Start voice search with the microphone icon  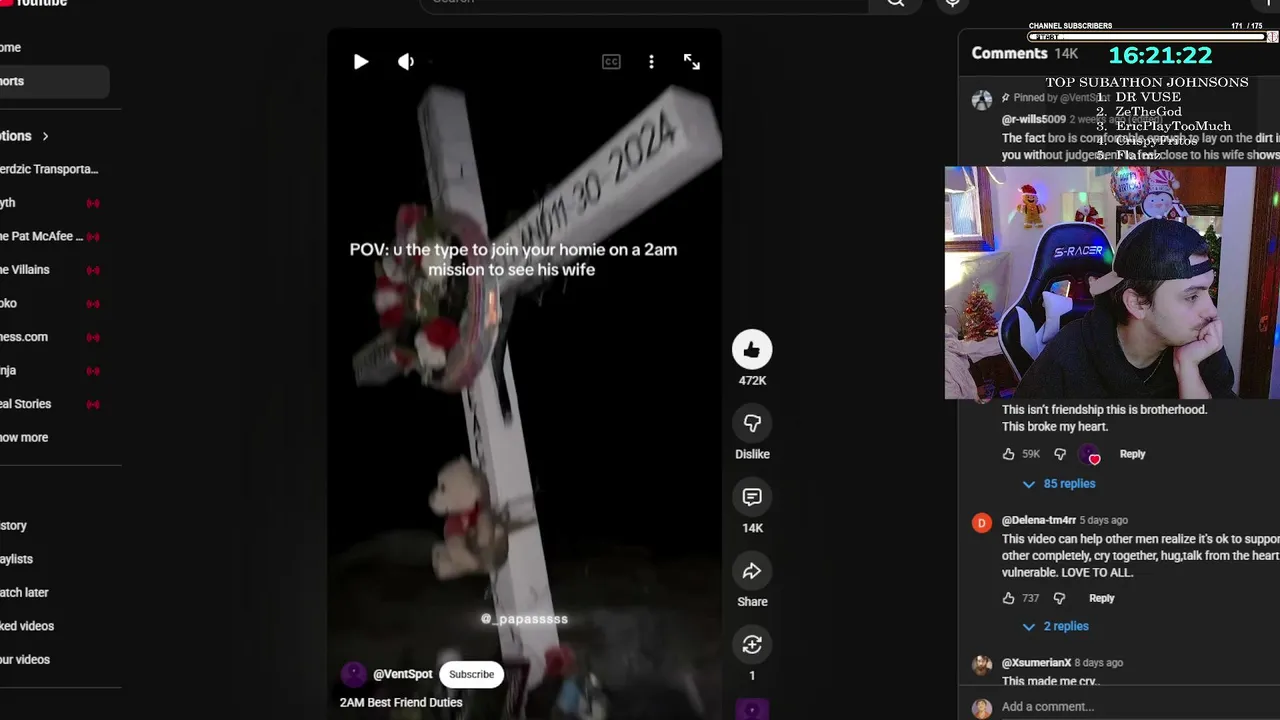click(x=952, y=3)
